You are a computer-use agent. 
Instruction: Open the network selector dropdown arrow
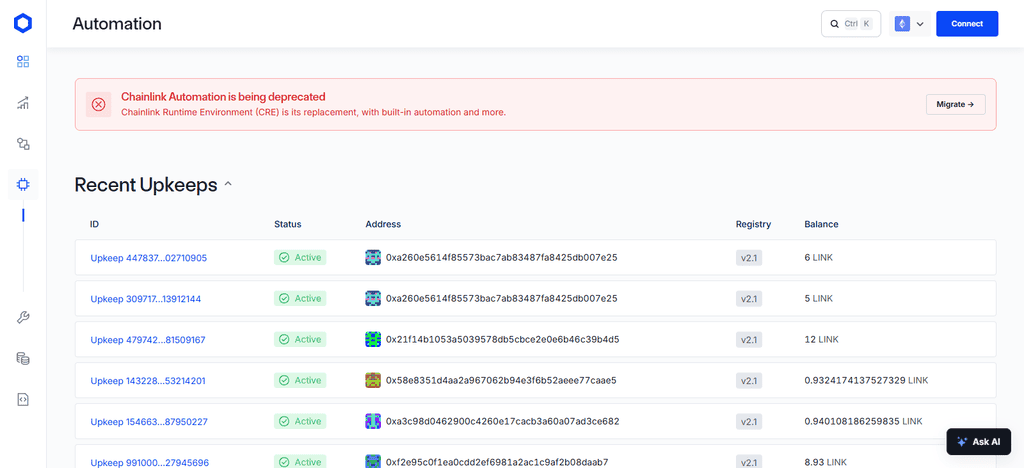tap(920, 24)
